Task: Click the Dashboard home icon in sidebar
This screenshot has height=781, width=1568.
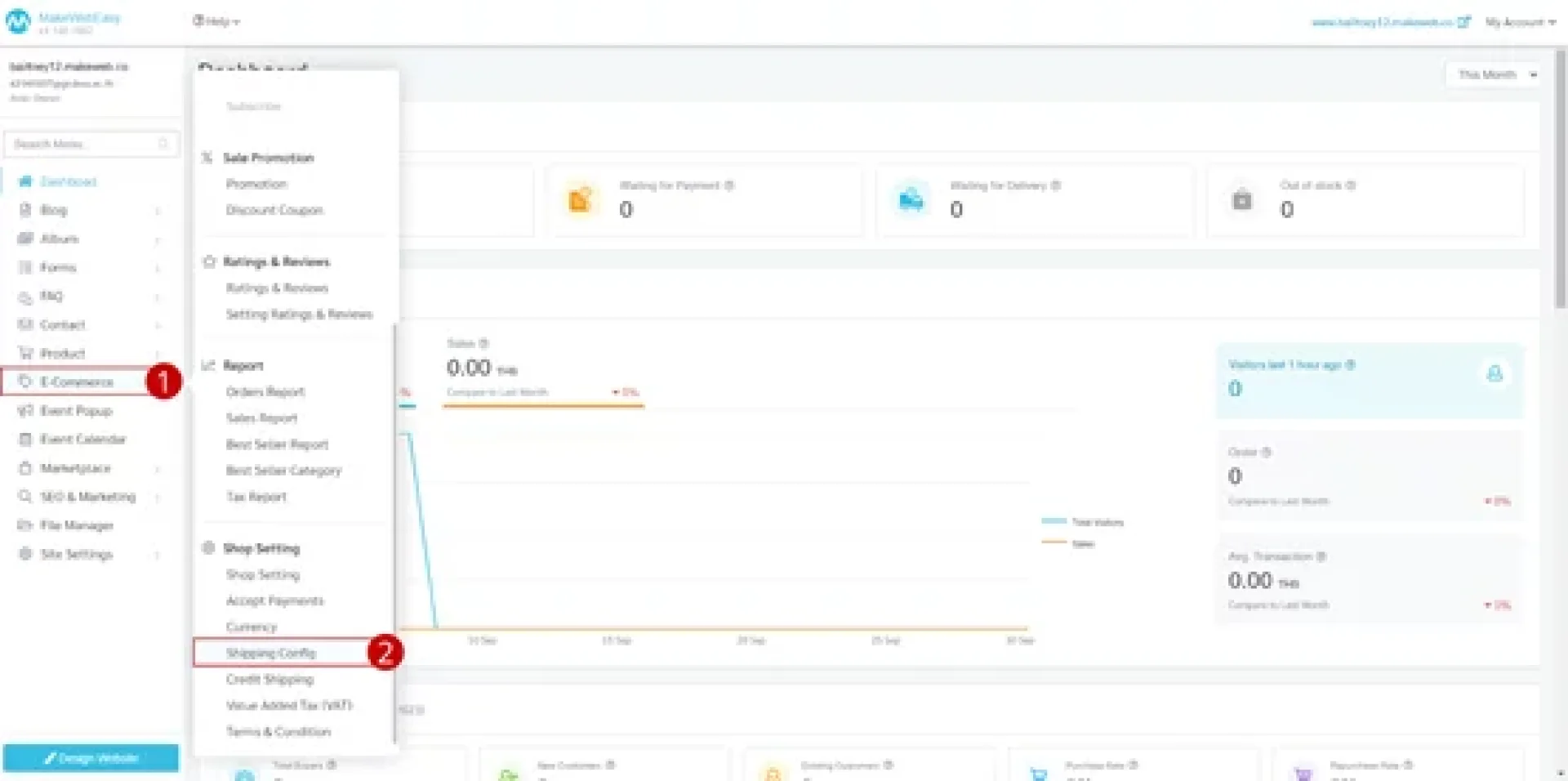Action: (25, 181)
